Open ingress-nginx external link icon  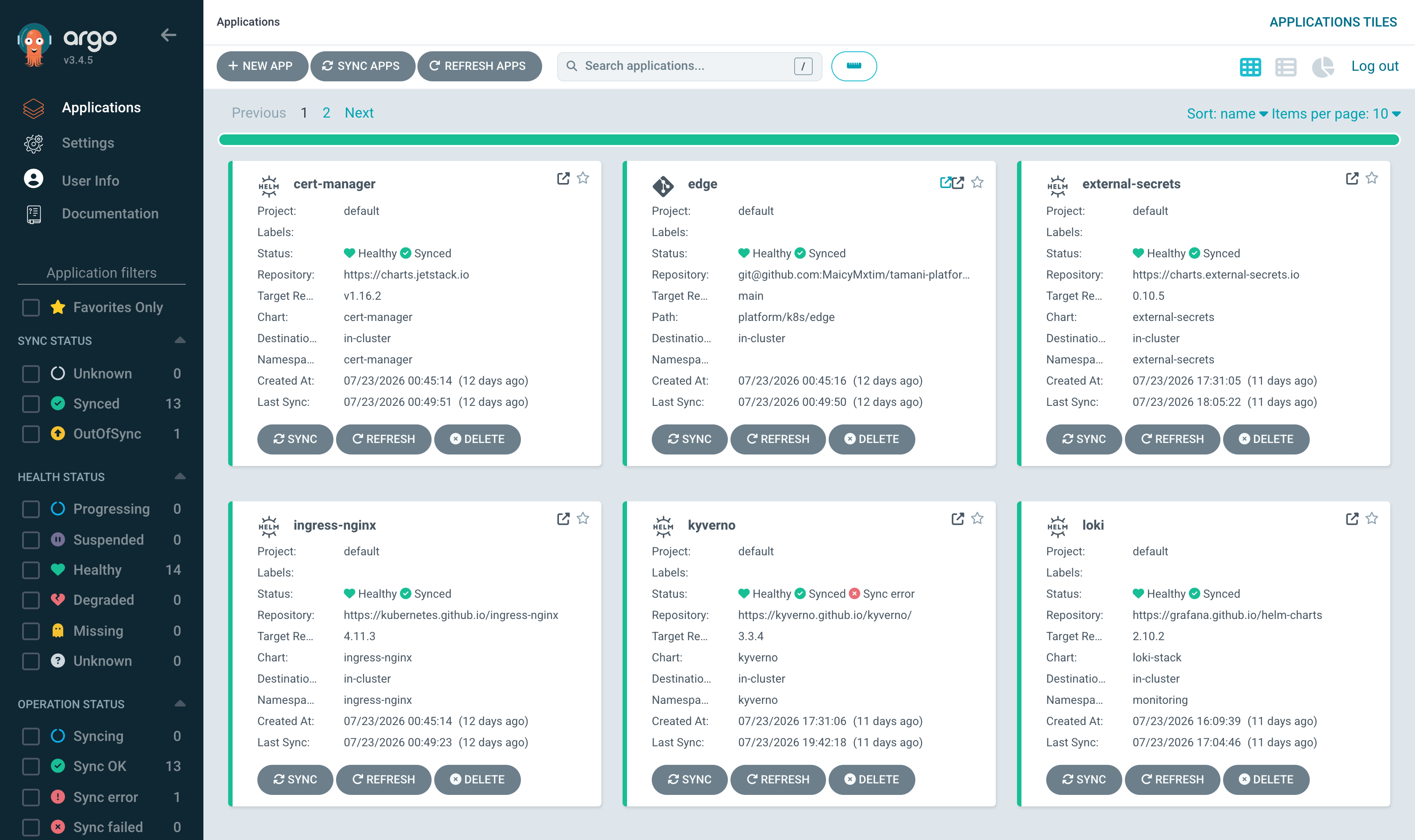pyautogui.click(x=562, y=519)
